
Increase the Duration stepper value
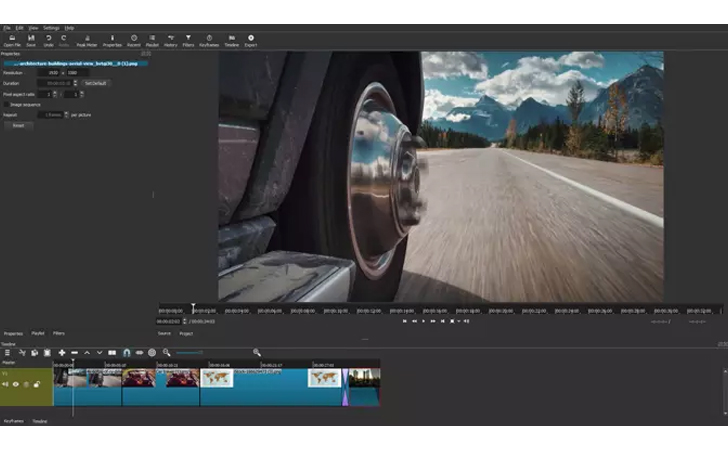[x=75, y=82]
